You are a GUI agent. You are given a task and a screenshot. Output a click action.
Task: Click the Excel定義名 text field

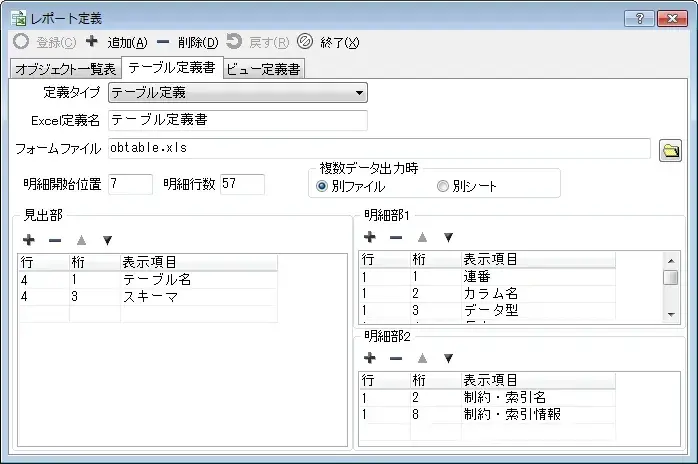coord(237,121)
